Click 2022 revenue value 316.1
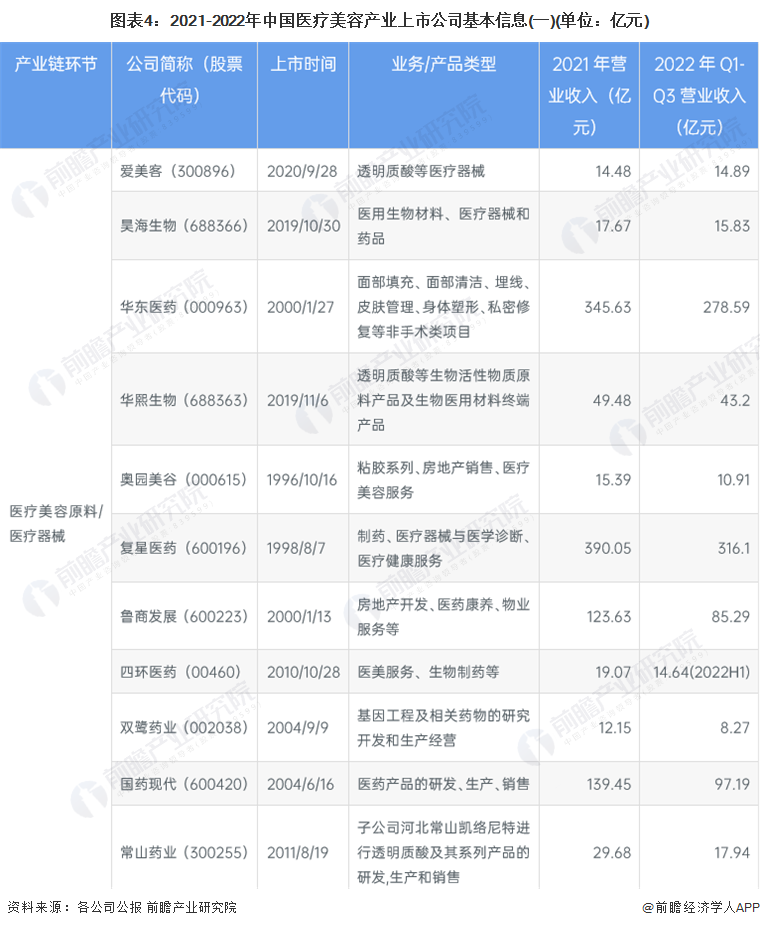The height and width of the screenshot is (928, 760). [x=734, y=548]
